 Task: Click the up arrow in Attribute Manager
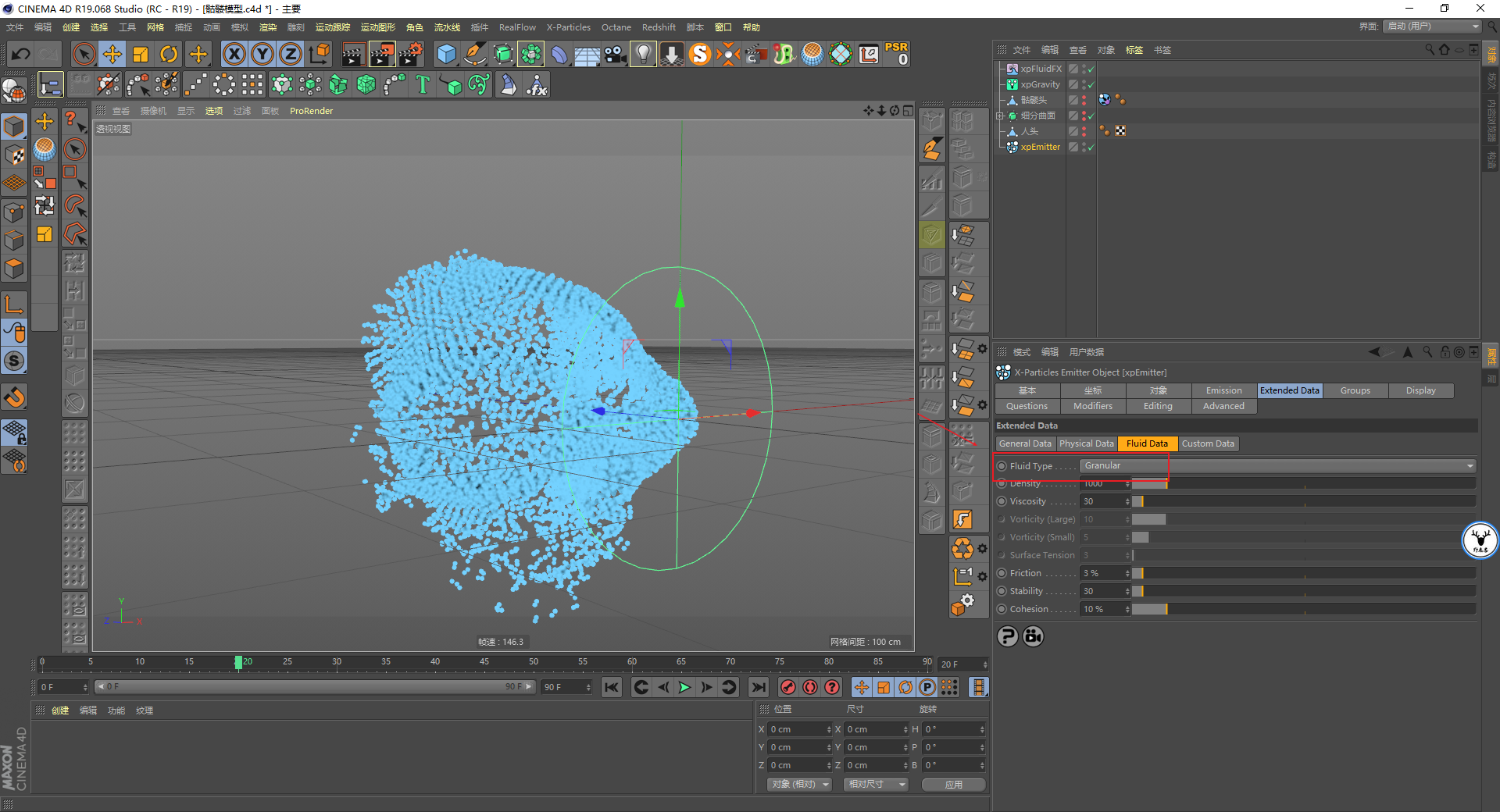[1408, 352]
